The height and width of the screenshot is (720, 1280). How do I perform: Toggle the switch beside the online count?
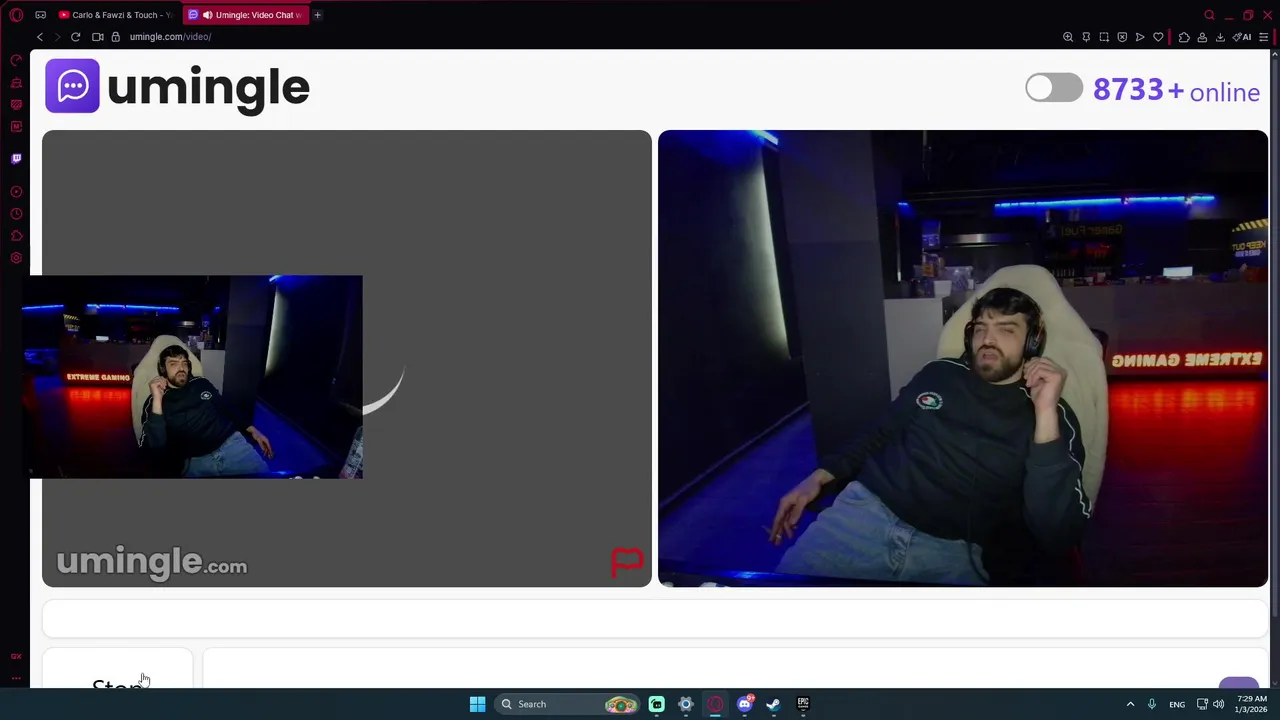[1054, 88]
